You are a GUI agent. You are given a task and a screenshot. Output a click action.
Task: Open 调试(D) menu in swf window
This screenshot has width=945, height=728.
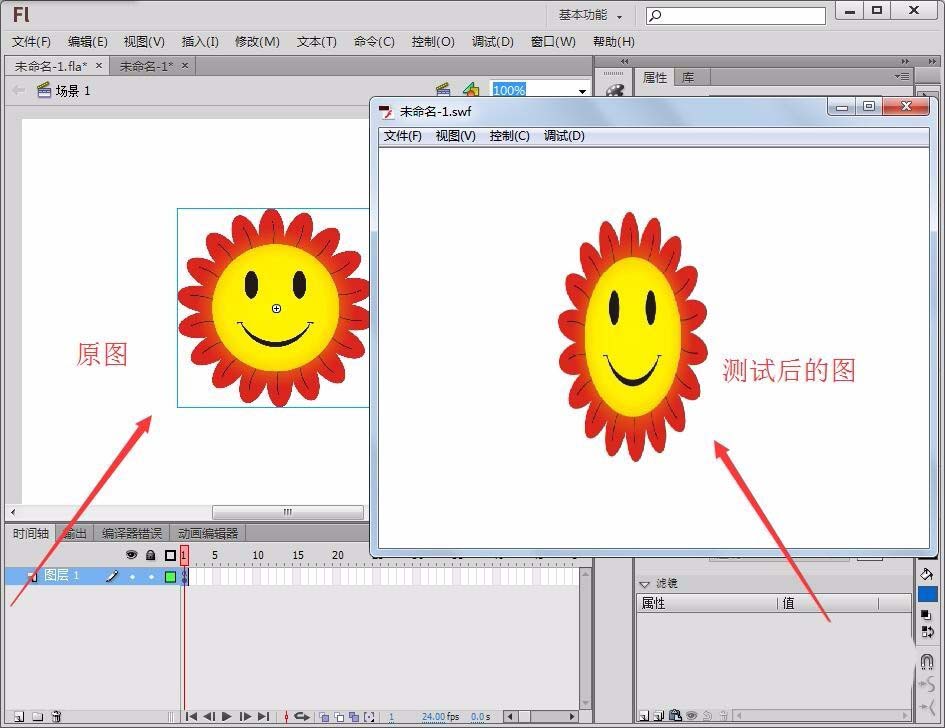click(564, 136)
